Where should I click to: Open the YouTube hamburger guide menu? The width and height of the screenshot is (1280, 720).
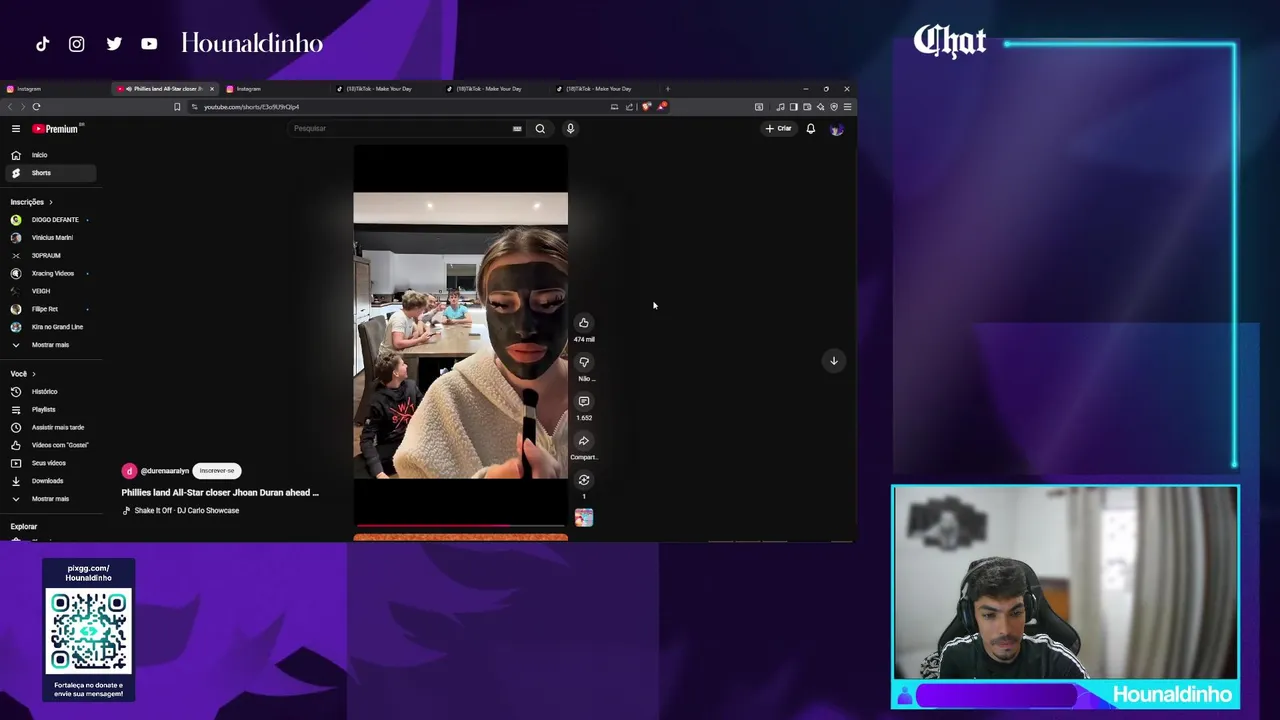[16, 129]
